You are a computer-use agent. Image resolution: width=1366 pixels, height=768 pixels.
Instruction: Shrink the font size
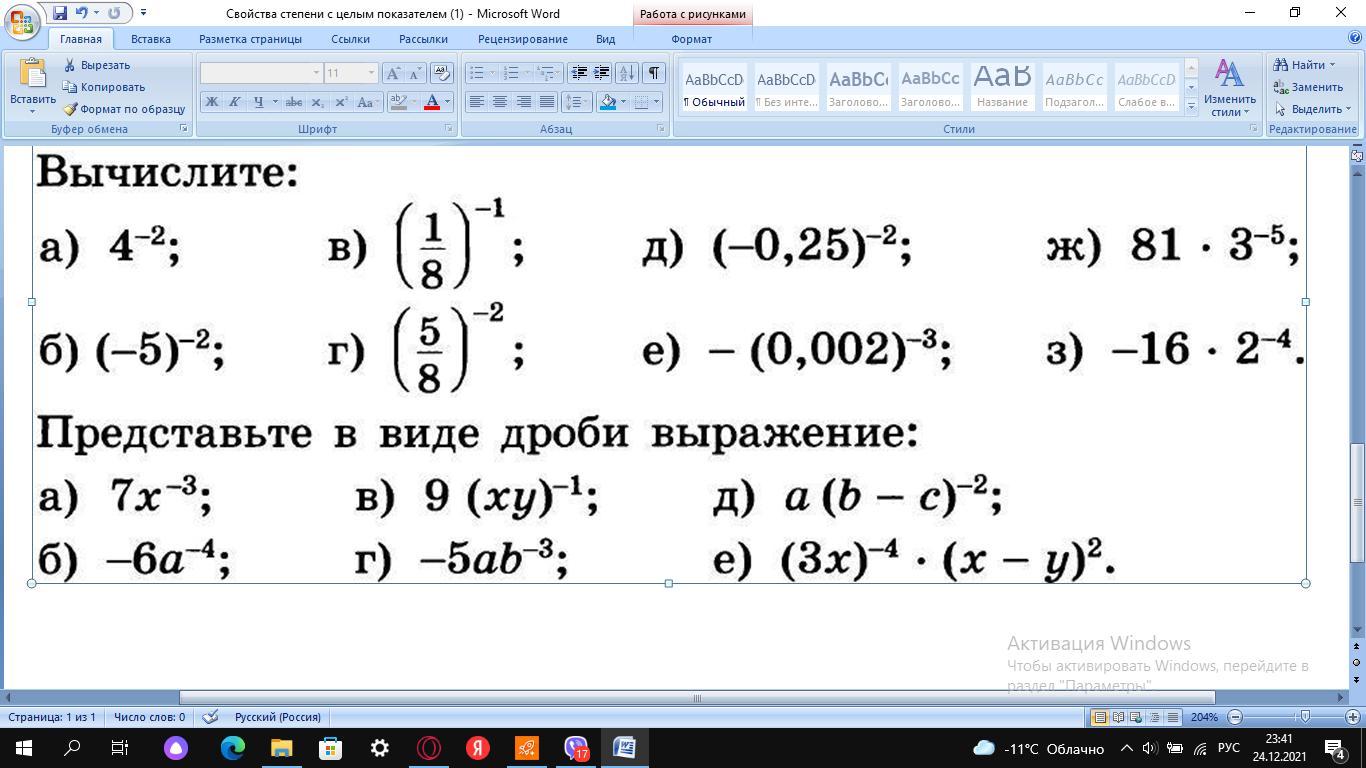pyautogui.click(x=414, y=73)
